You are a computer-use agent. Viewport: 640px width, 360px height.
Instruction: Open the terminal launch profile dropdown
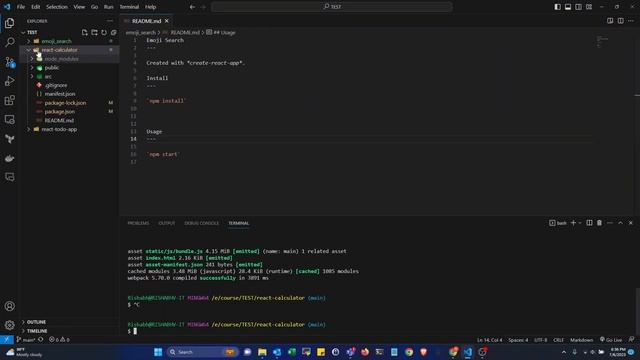pyautogui.click(x=580, y=223)
